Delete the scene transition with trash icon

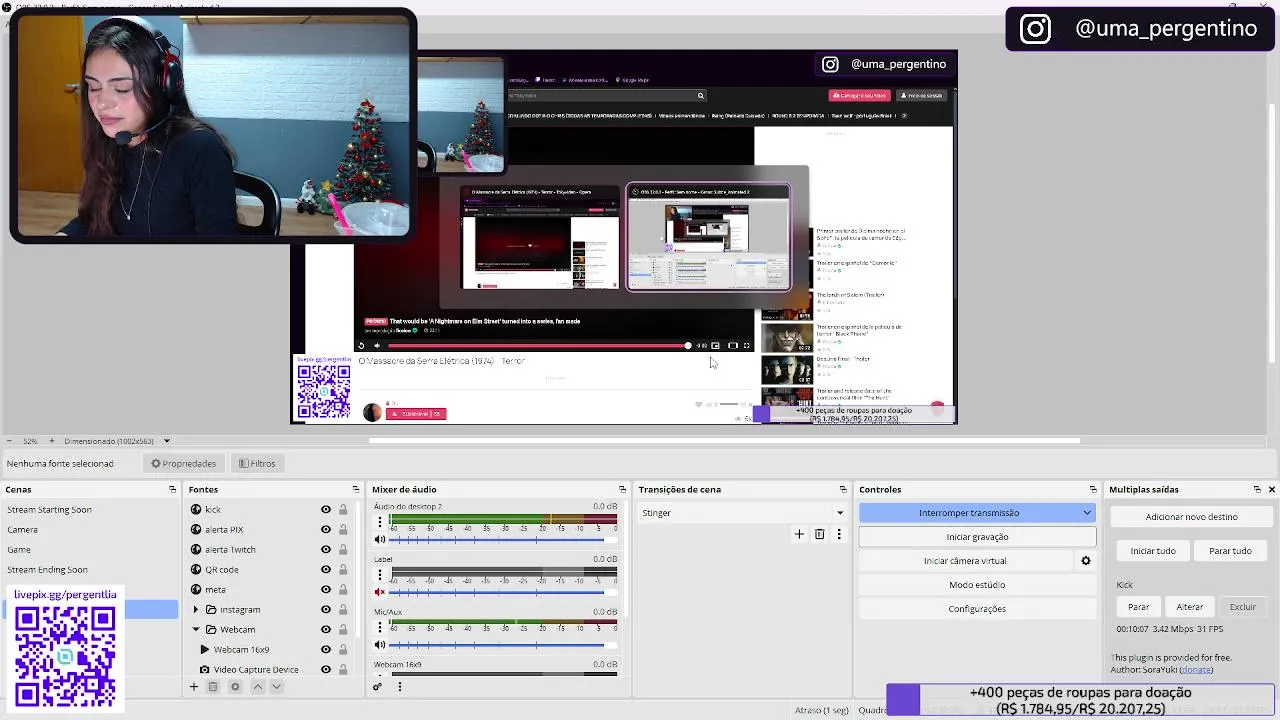[819, 534]
